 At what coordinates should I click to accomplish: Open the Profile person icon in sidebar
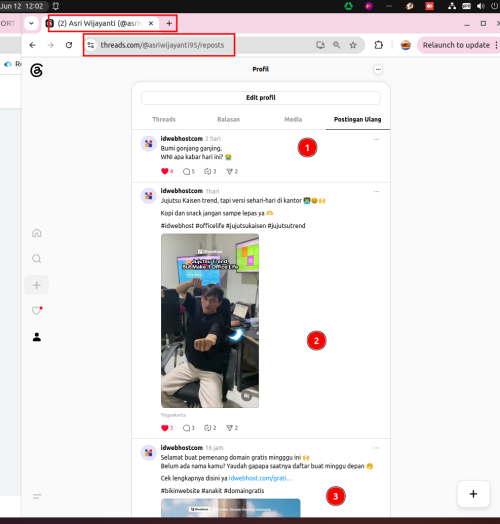pos(37,337)
